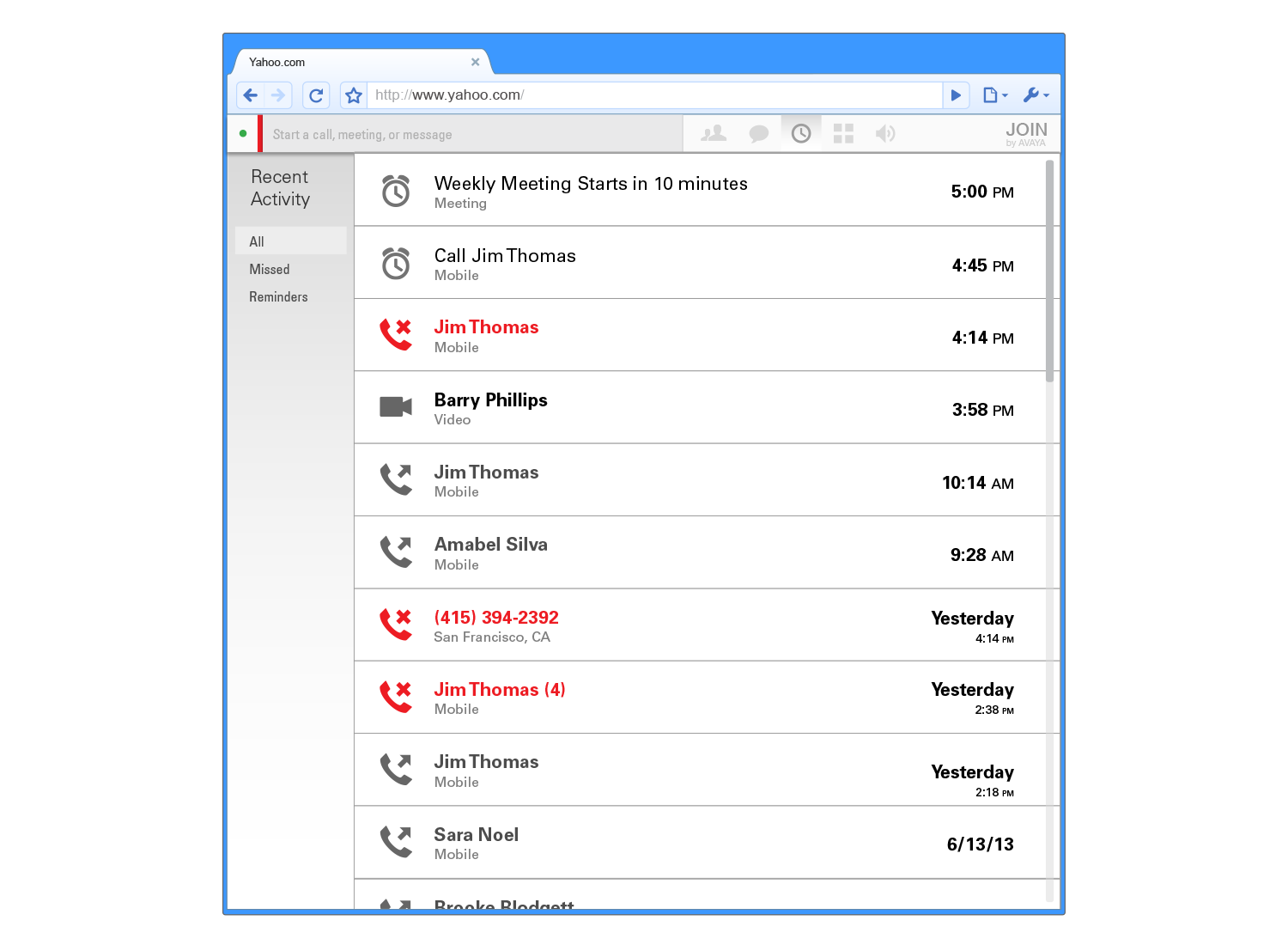The height and width of the screenshot is (945, 1288).
Task: Click the Recent Activity heading
Action: tap(280, 187)
